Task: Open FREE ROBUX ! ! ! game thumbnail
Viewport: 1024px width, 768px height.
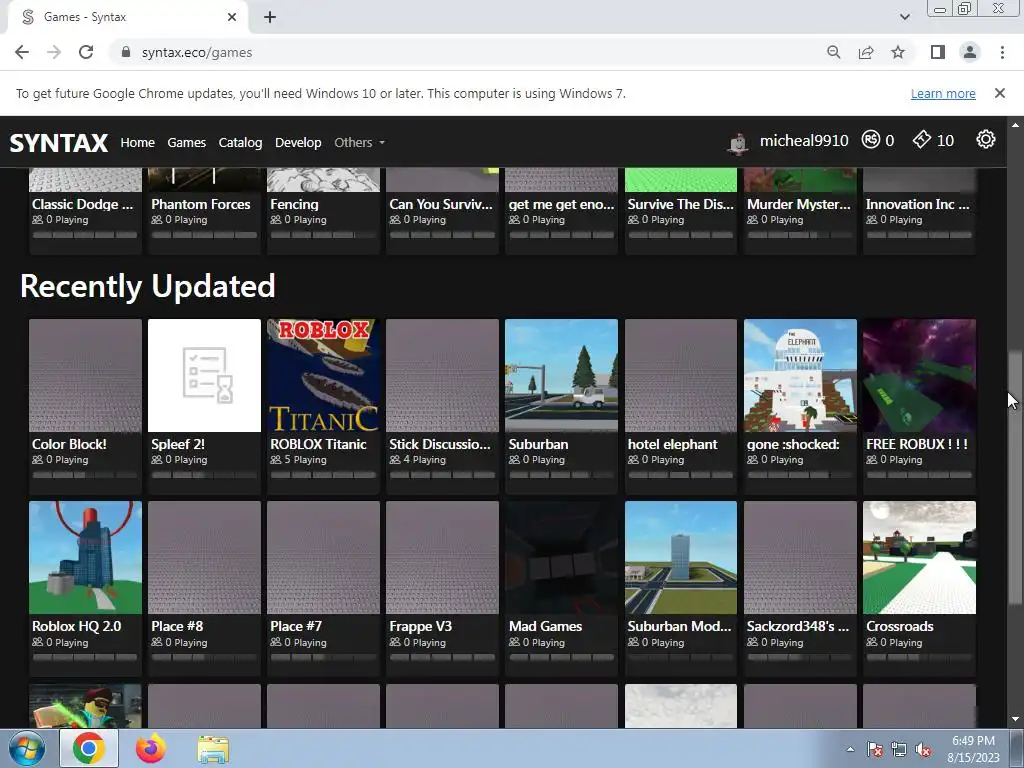Action: [920, 376]
